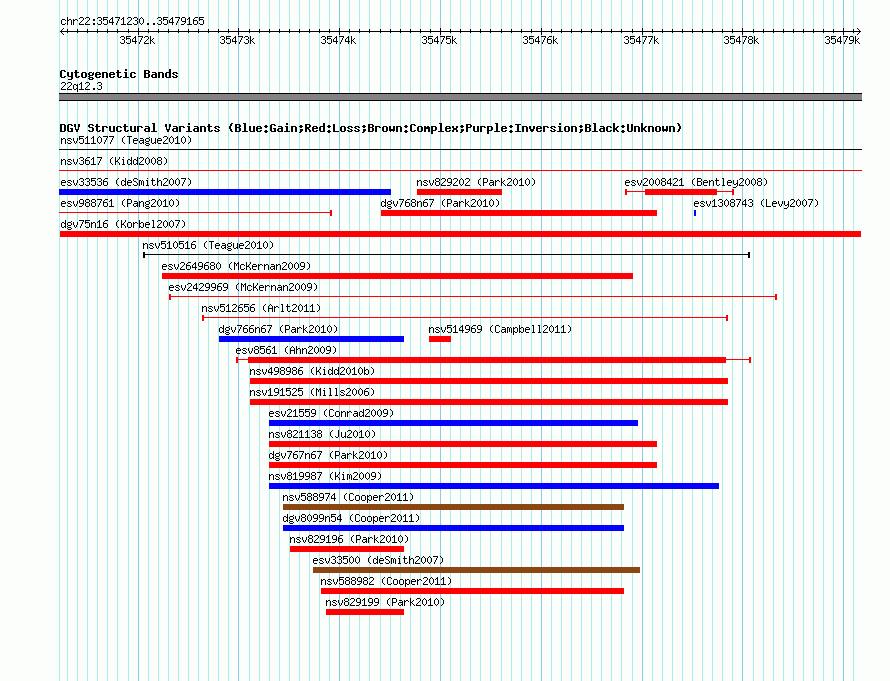Click the chr22:35471230..35479165 region text
The image size is (890, 681).
[132, 21]
